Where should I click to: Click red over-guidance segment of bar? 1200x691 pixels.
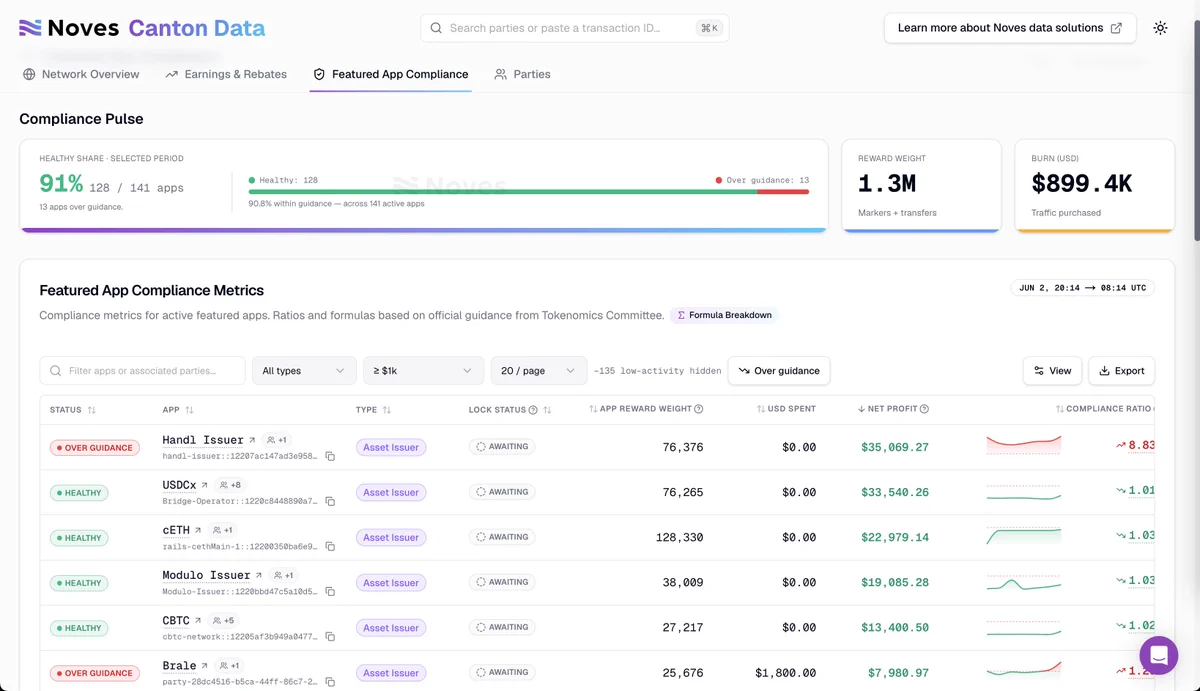[x=783, y=192]
